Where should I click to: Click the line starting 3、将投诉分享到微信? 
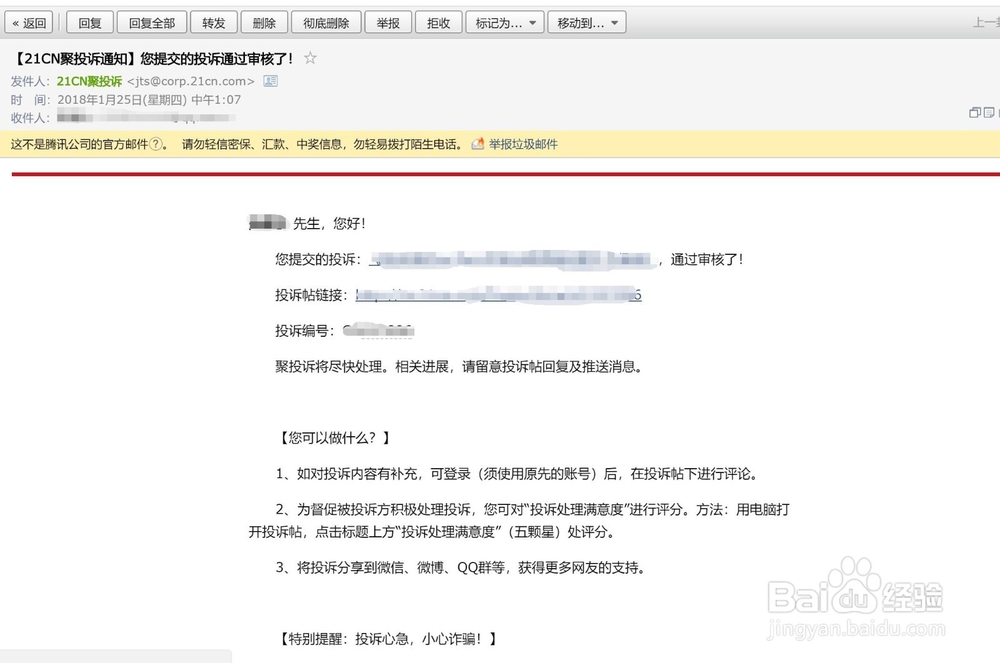[x=460, y=567]
